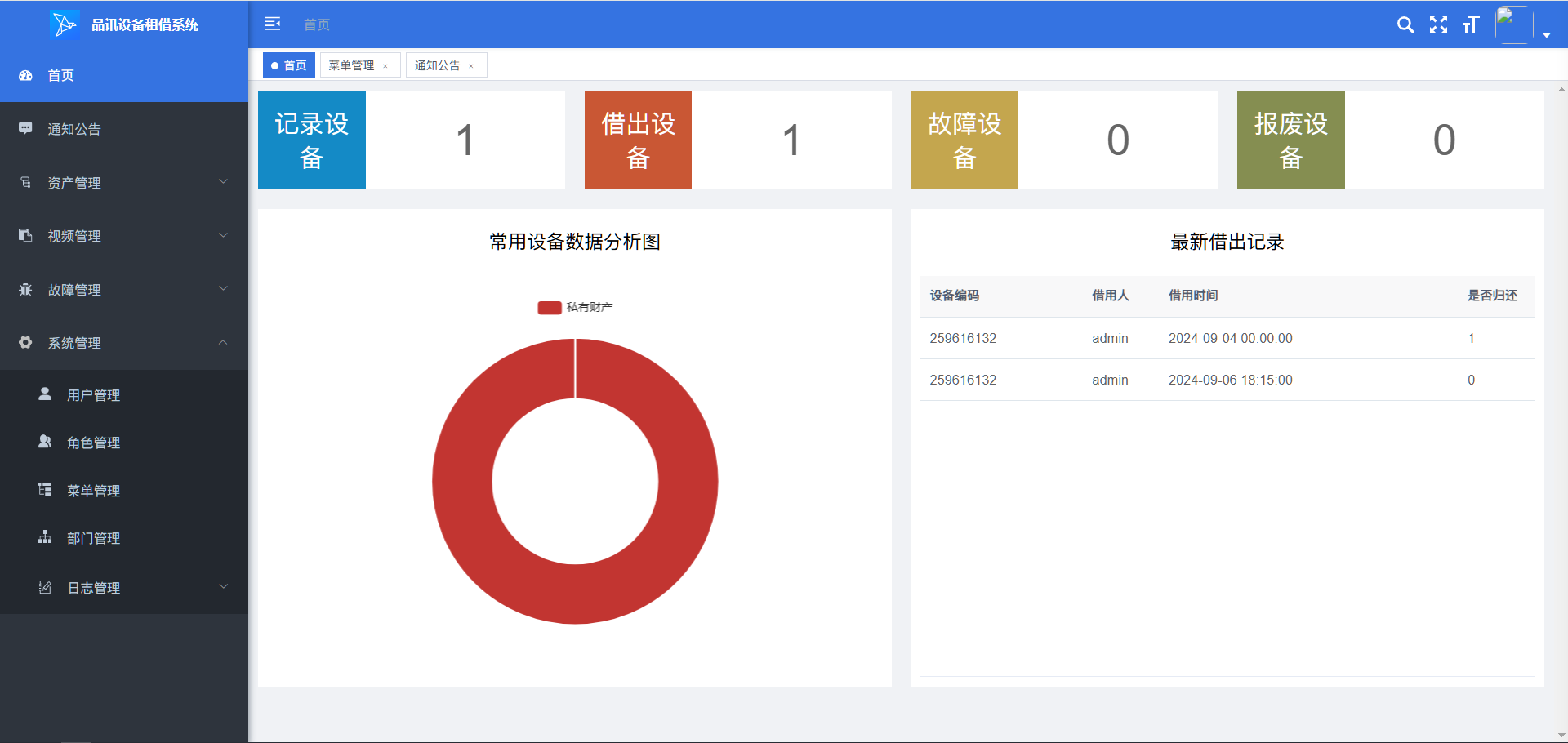Click the red donut chart ring
Screen dimensions: 1568x743
point(462,482)
